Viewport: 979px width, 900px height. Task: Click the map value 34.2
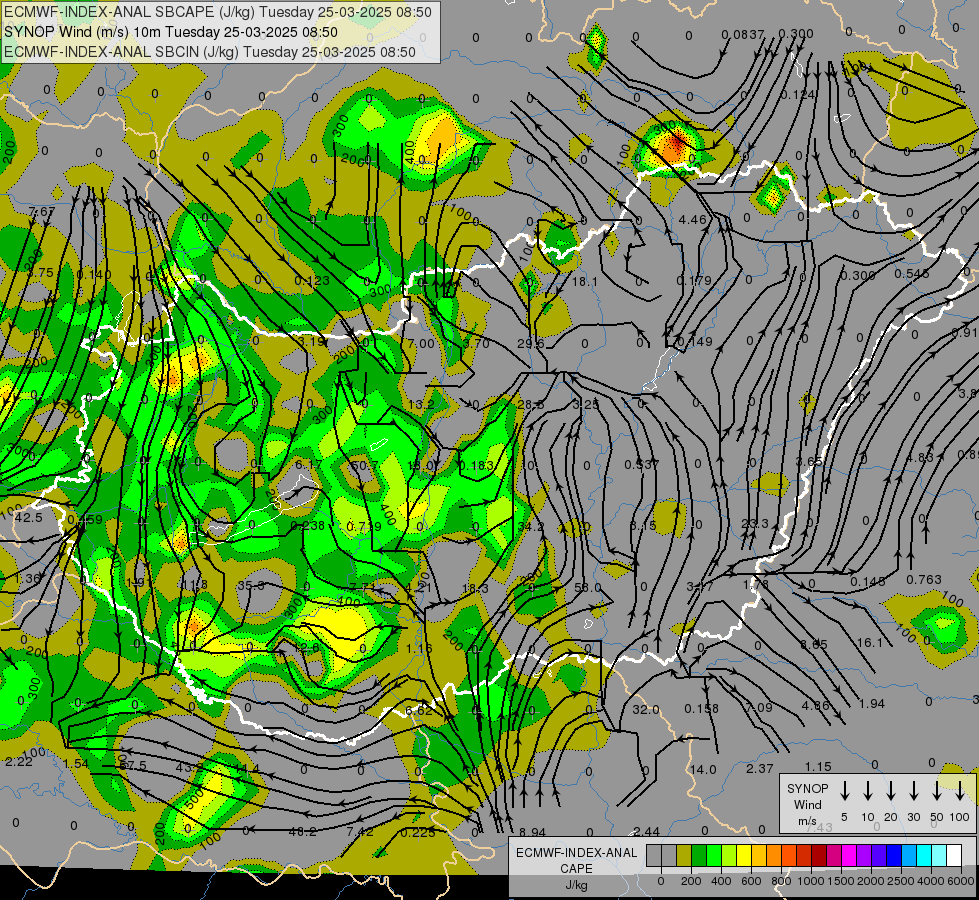(x=531, y=527)
